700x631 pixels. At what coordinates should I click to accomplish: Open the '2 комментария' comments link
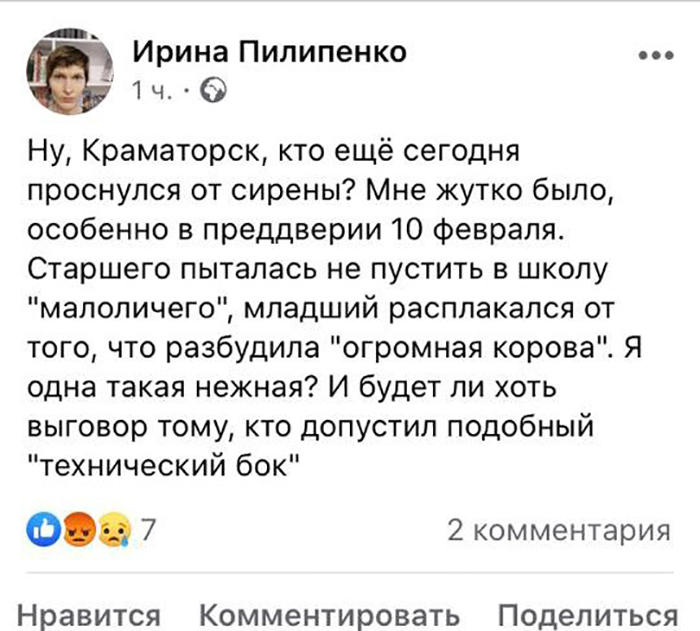point(557,531)
